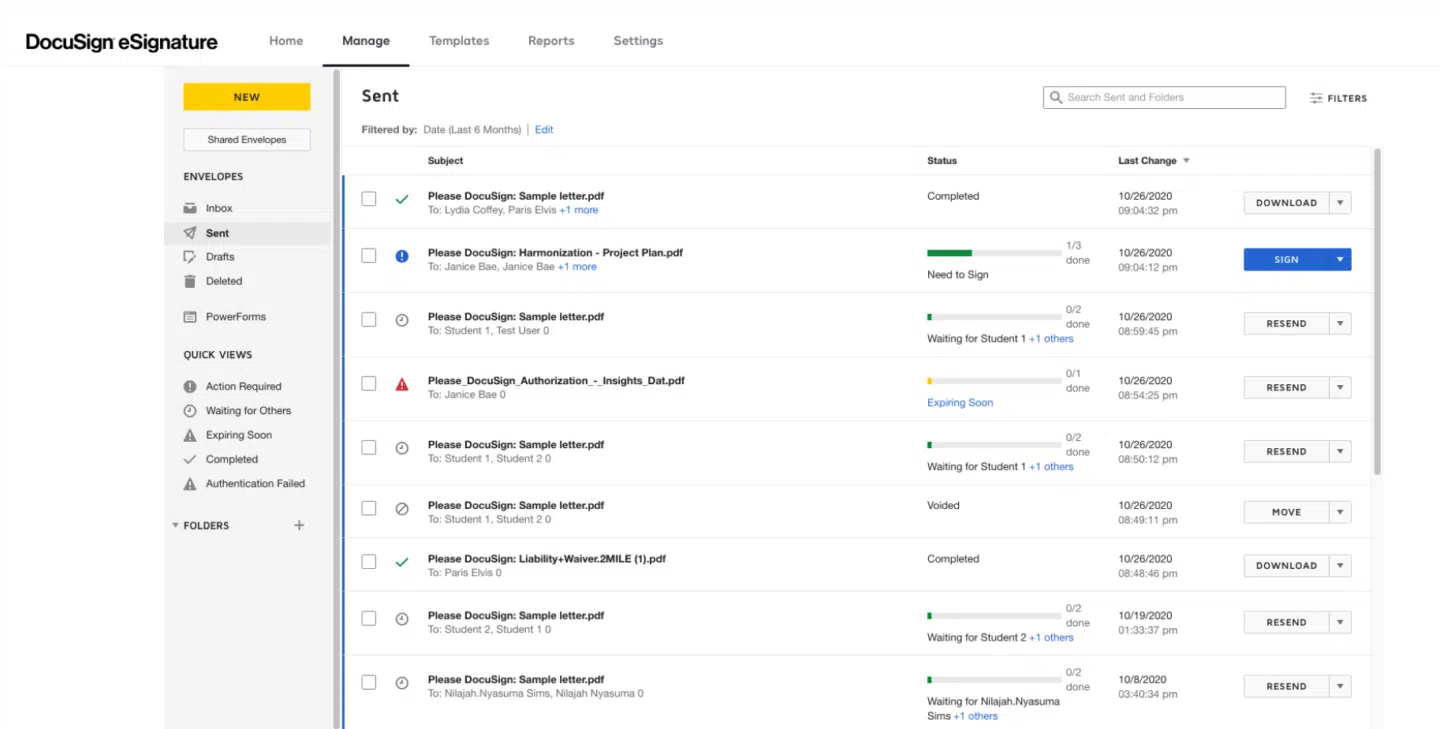This screenshot has height=729, width=1440.
Task: Open the PowerForms icon
Action: 190,317
